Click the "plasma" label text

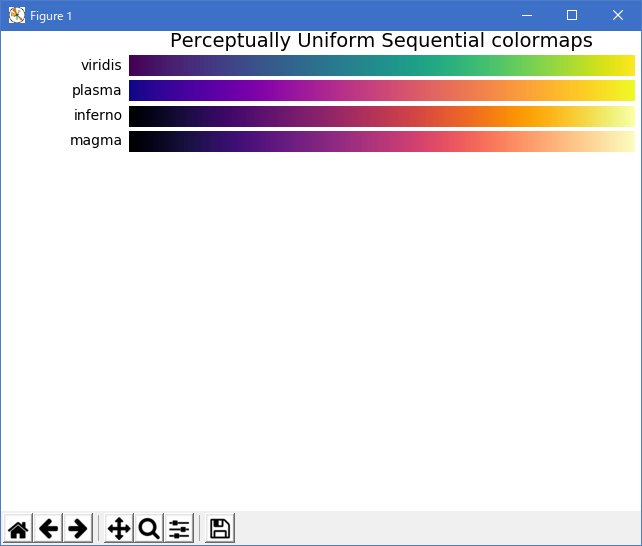(x=97, y=90)
